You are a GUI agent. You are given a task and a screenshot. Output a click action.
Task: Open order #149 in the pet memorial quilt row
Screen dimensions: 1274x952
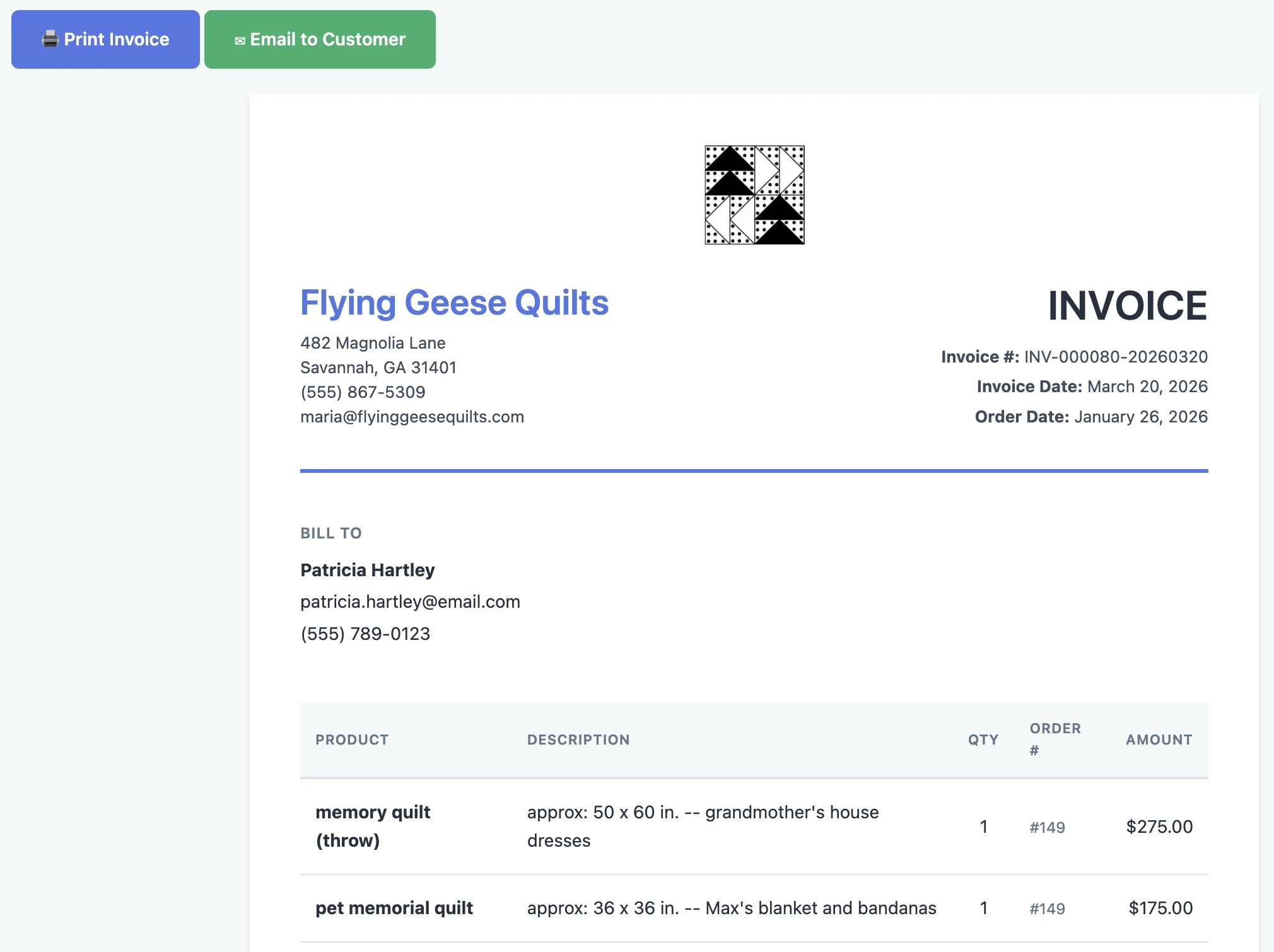click(1047, 908)
